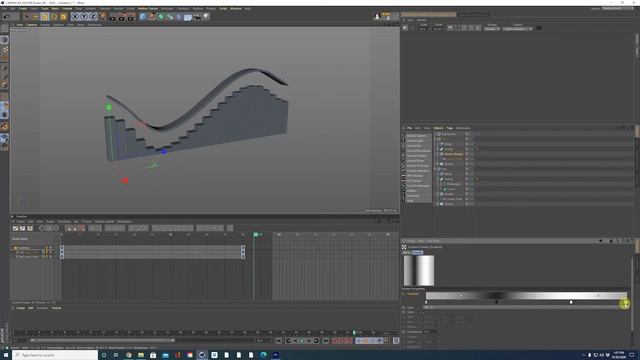Image resolution: width=640 pixels, height=360 pixels.
Task: Collapse first object in Object Manager tree
Action: coord(436,134)
